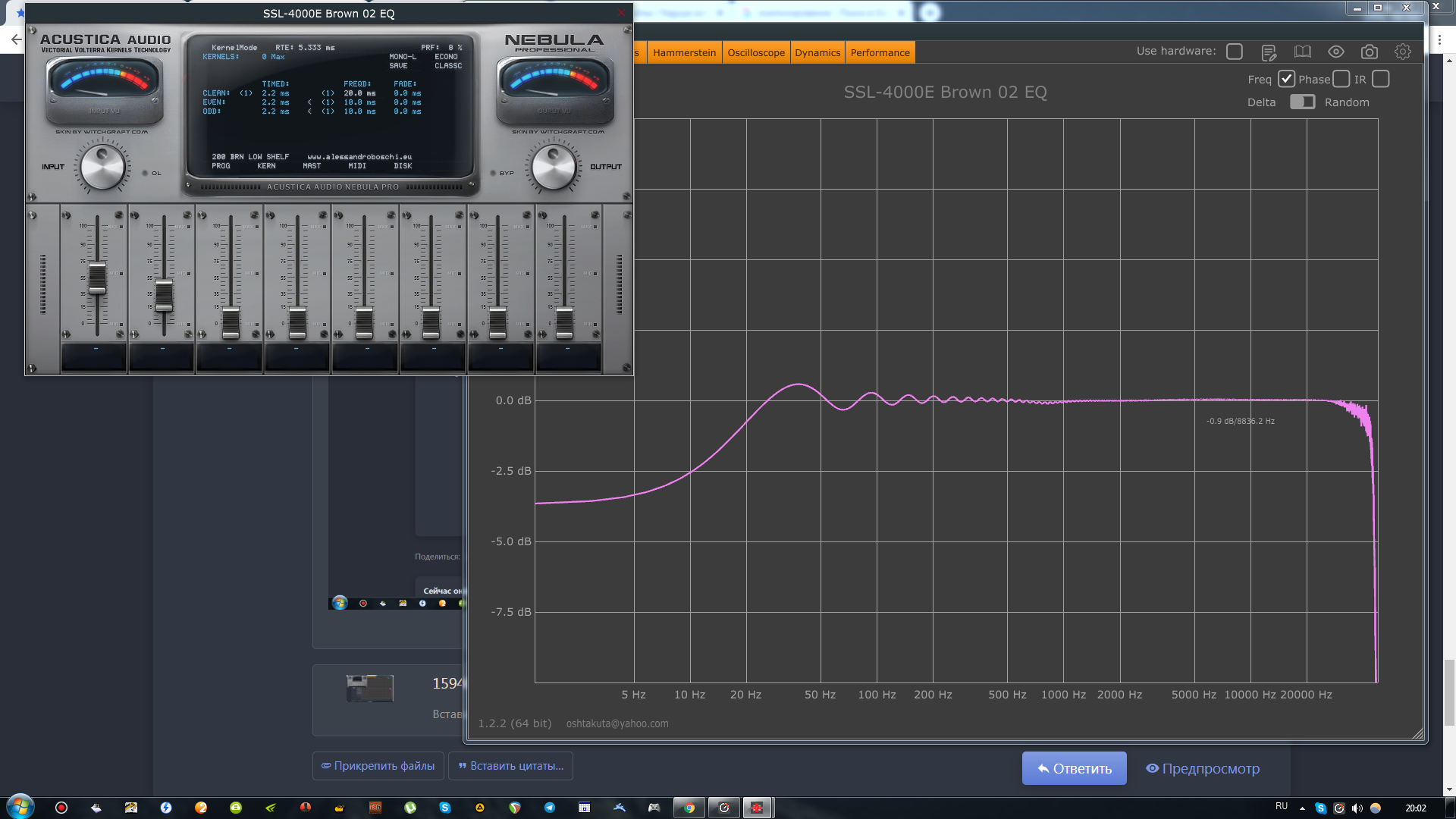Click CLASSC mode in the Nebula display
The height and width of the screenshot is (819, 1456).
(x=448, y=66)
